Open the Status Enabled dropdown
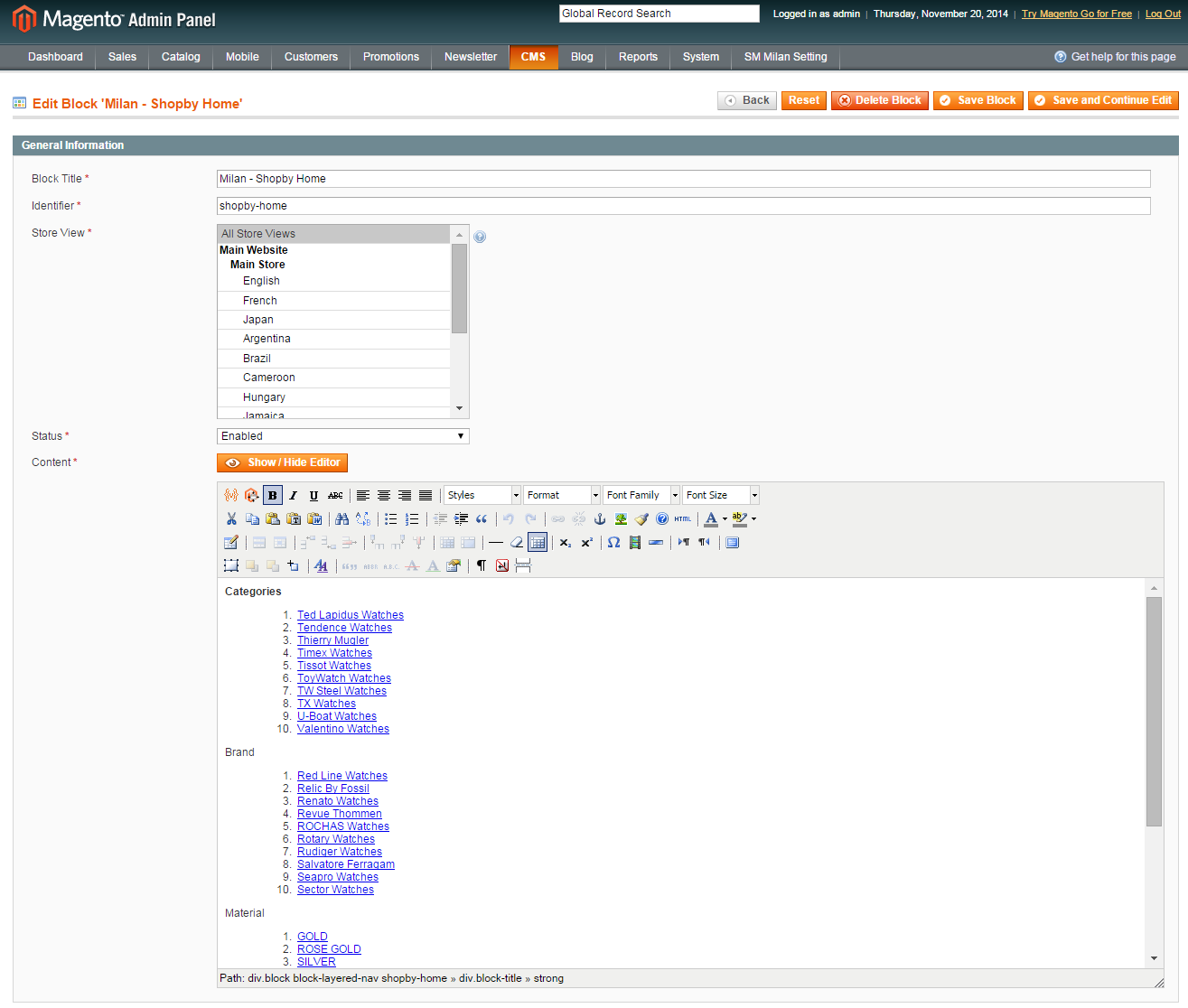Screen dimensions: 1188x1008 pyautogui.click(x=343, y=436)
